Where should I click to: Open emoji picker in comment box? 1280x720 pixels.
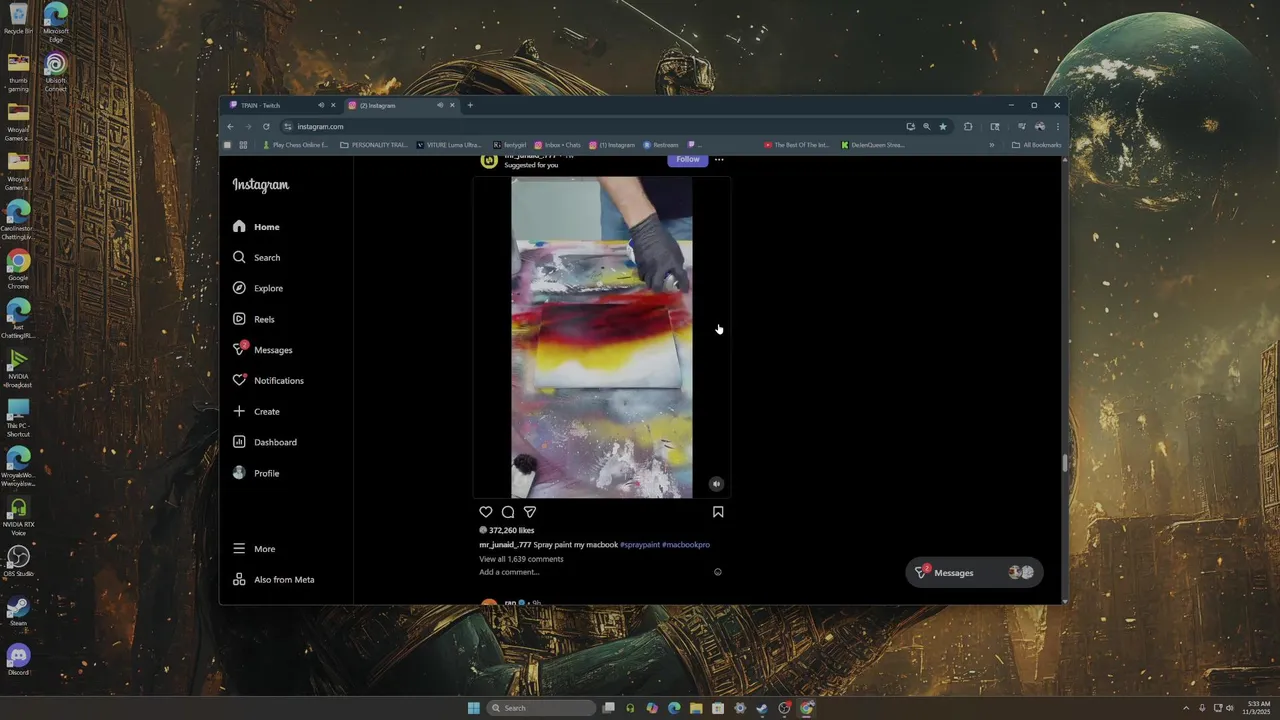tap(718, 572)
